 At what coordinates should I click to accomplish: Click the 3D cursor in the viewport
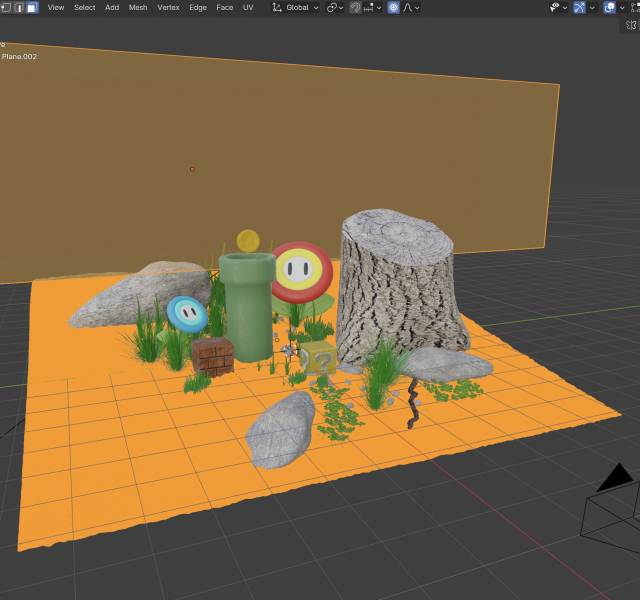tap(289, 351)
